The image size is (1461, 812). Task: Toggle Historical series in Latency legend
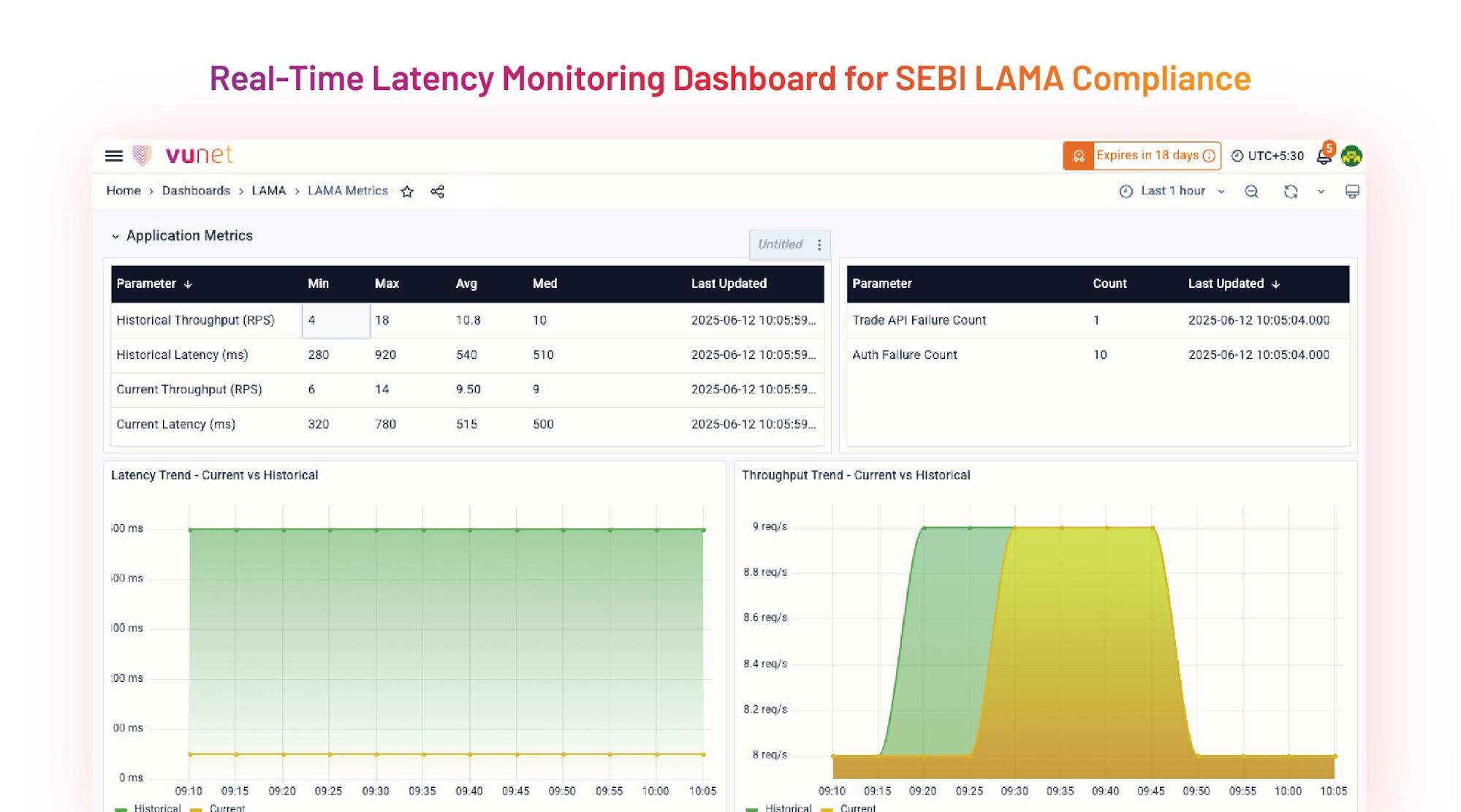[156, 808]
